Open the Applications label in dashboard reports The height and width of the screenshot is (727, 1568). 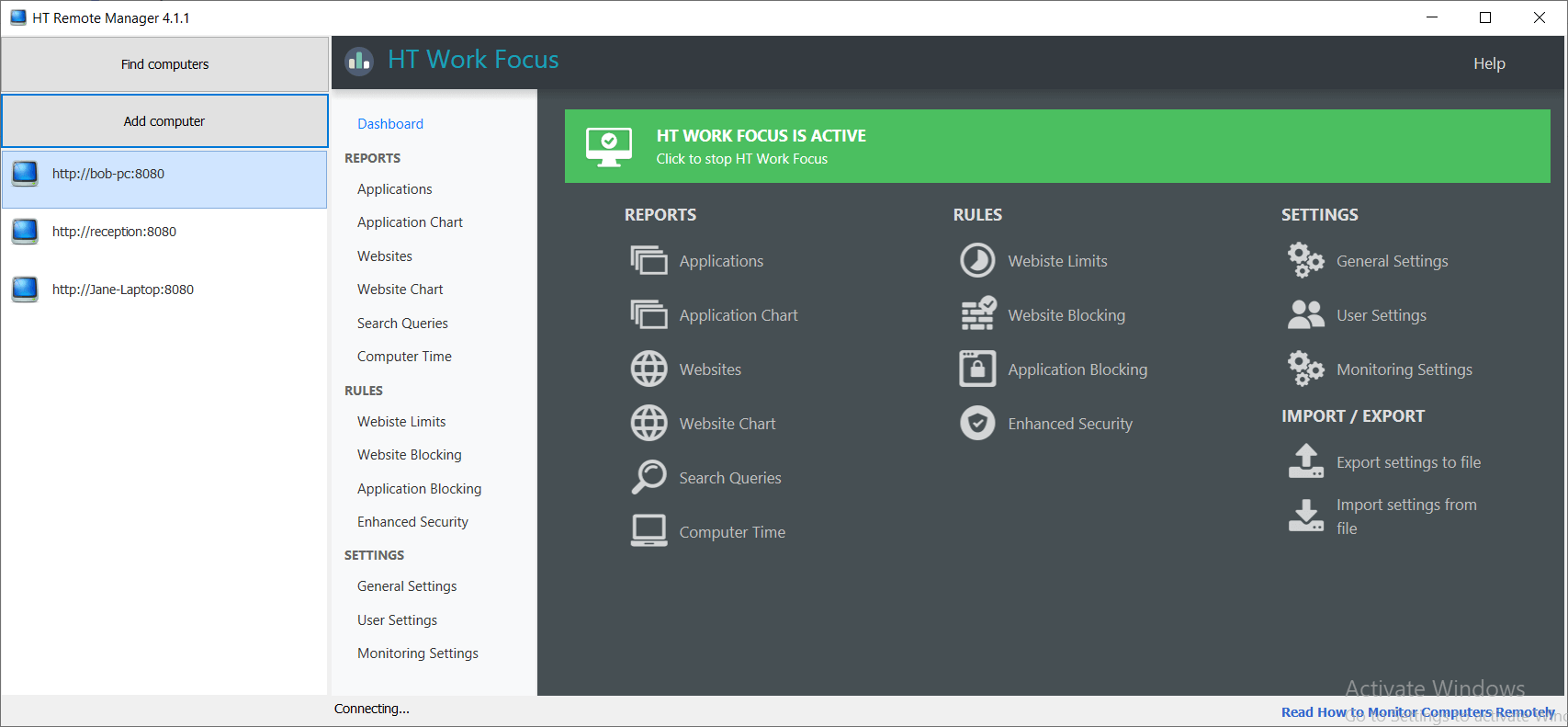coord(721,261)
